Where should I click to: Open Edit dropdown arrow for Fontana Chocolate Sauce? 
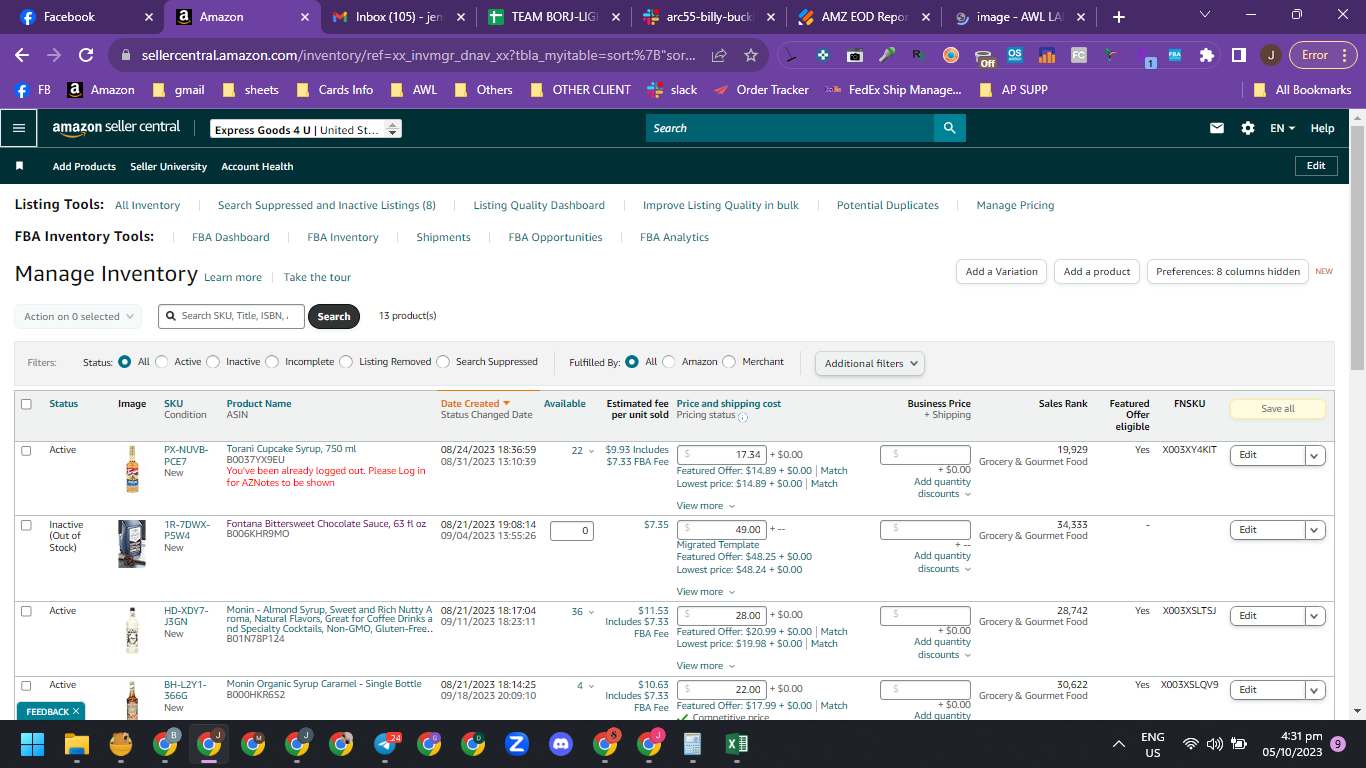pyautogui.click(x=1315, y=530)
